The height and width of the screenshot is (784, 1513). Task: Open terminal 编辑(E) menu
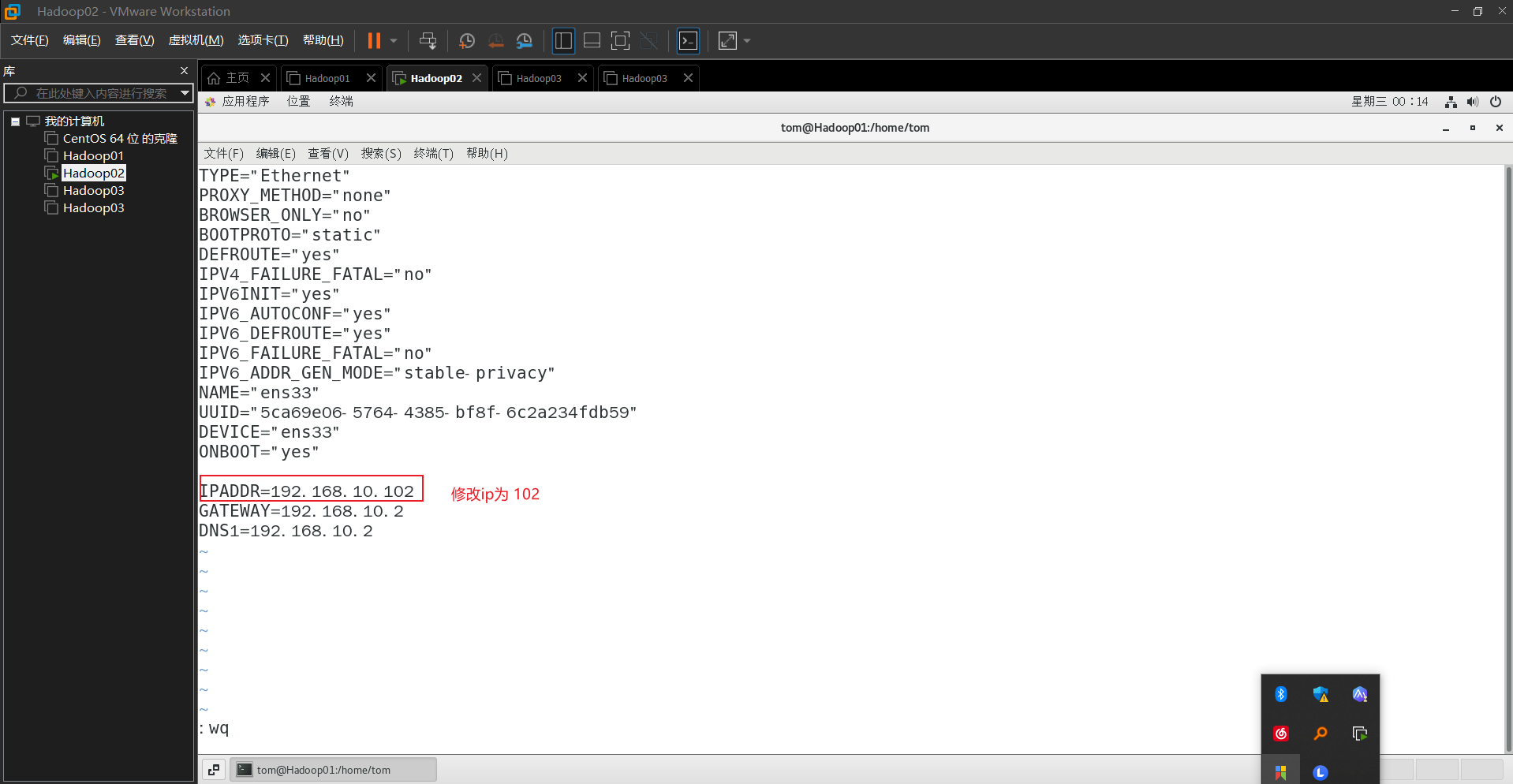[x=275, y=154]
